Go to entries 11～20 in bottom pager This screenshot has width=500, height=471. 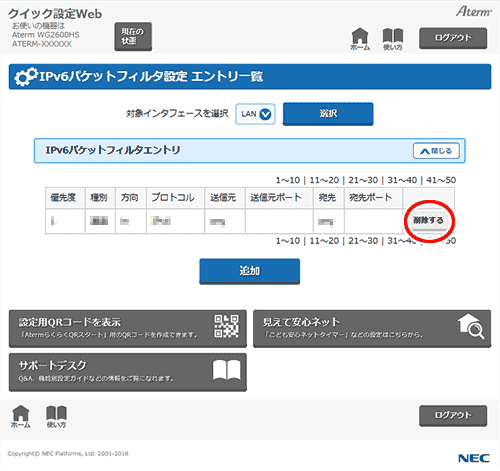click(324, 241)
